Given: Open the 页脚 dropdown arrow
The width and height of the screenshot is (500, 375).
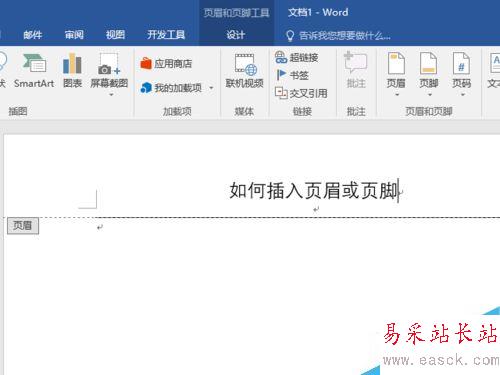Looking at the screenshot, I should coord(430,95).
